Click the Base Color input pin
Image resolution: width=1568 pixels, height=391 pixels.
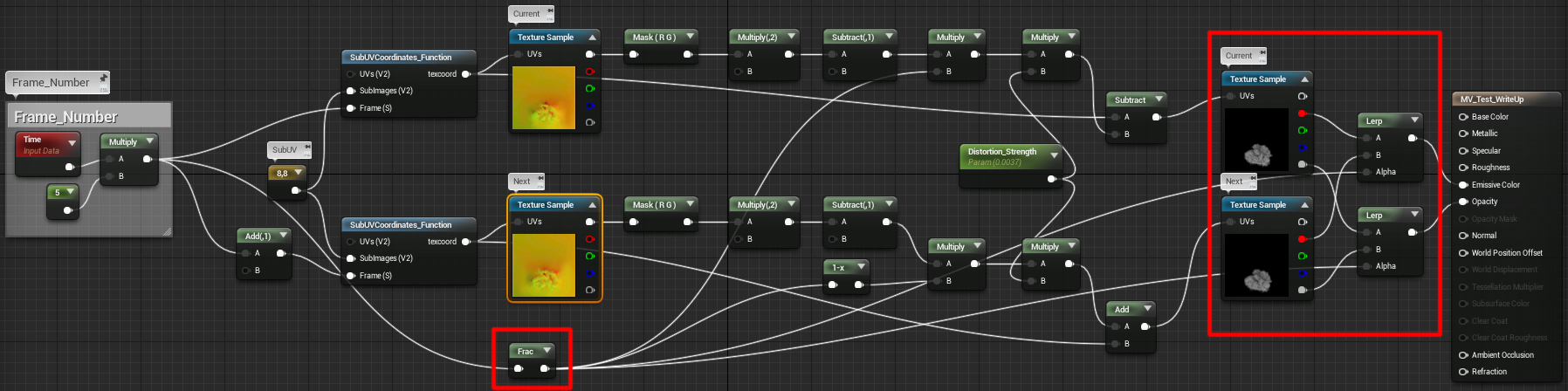(1463, 117)
